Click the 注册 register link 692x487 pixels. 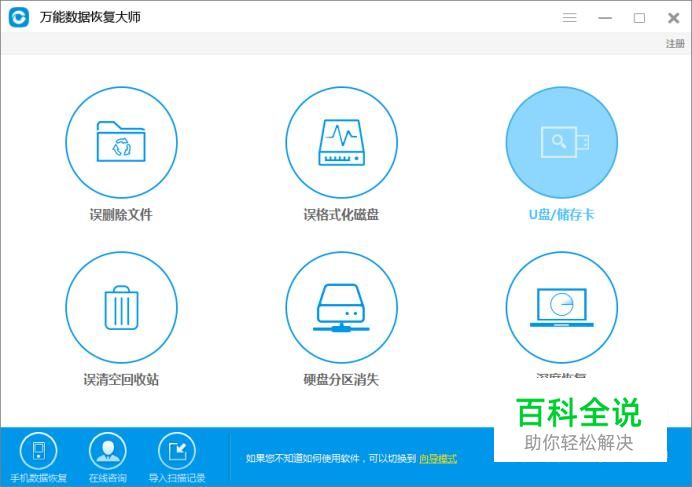(675, 44)
